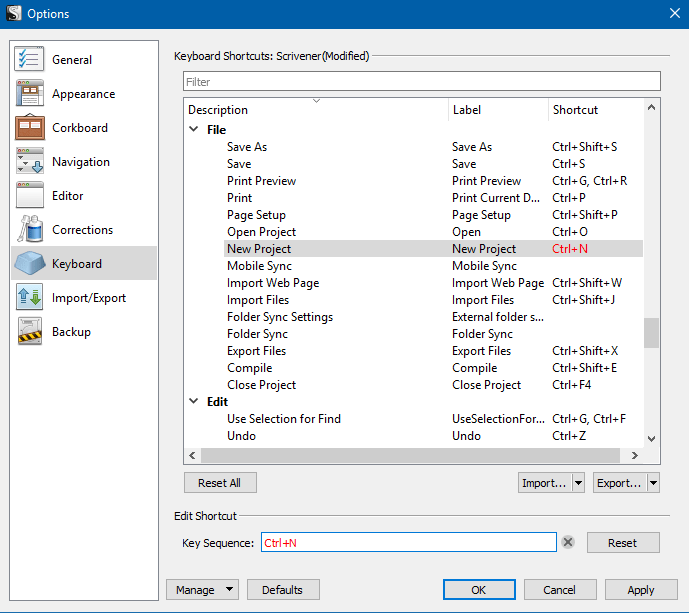Open the Manage dropdown menu

tap(202, 589)
